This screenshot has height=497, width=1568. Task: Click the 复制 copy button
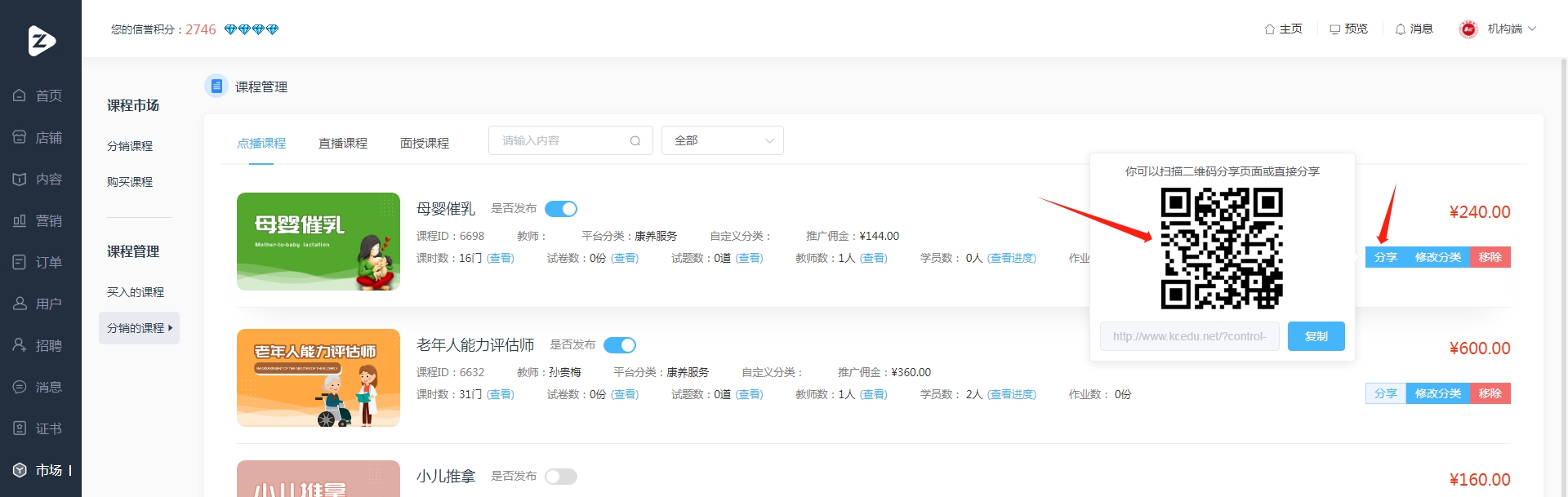click(x=1316, y=336)
